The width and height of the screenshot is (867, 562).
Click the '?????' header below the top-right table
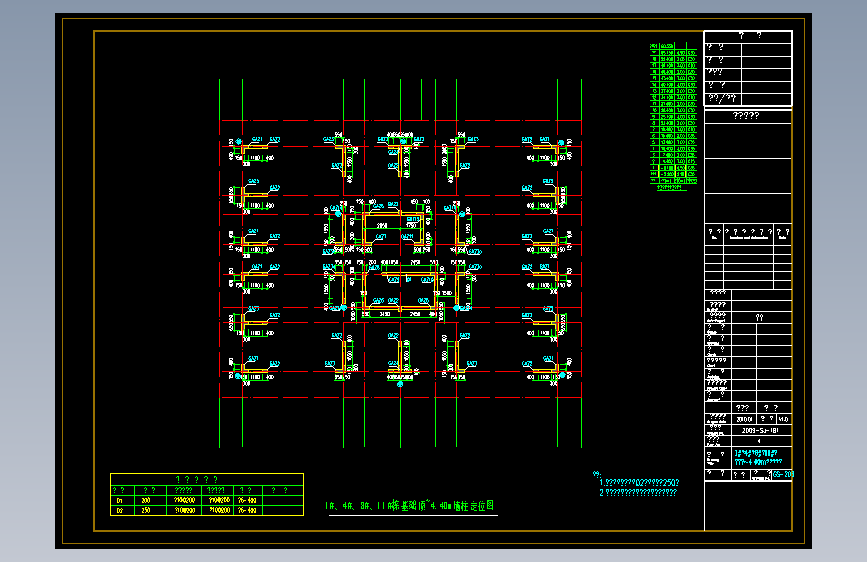[745, 116]
